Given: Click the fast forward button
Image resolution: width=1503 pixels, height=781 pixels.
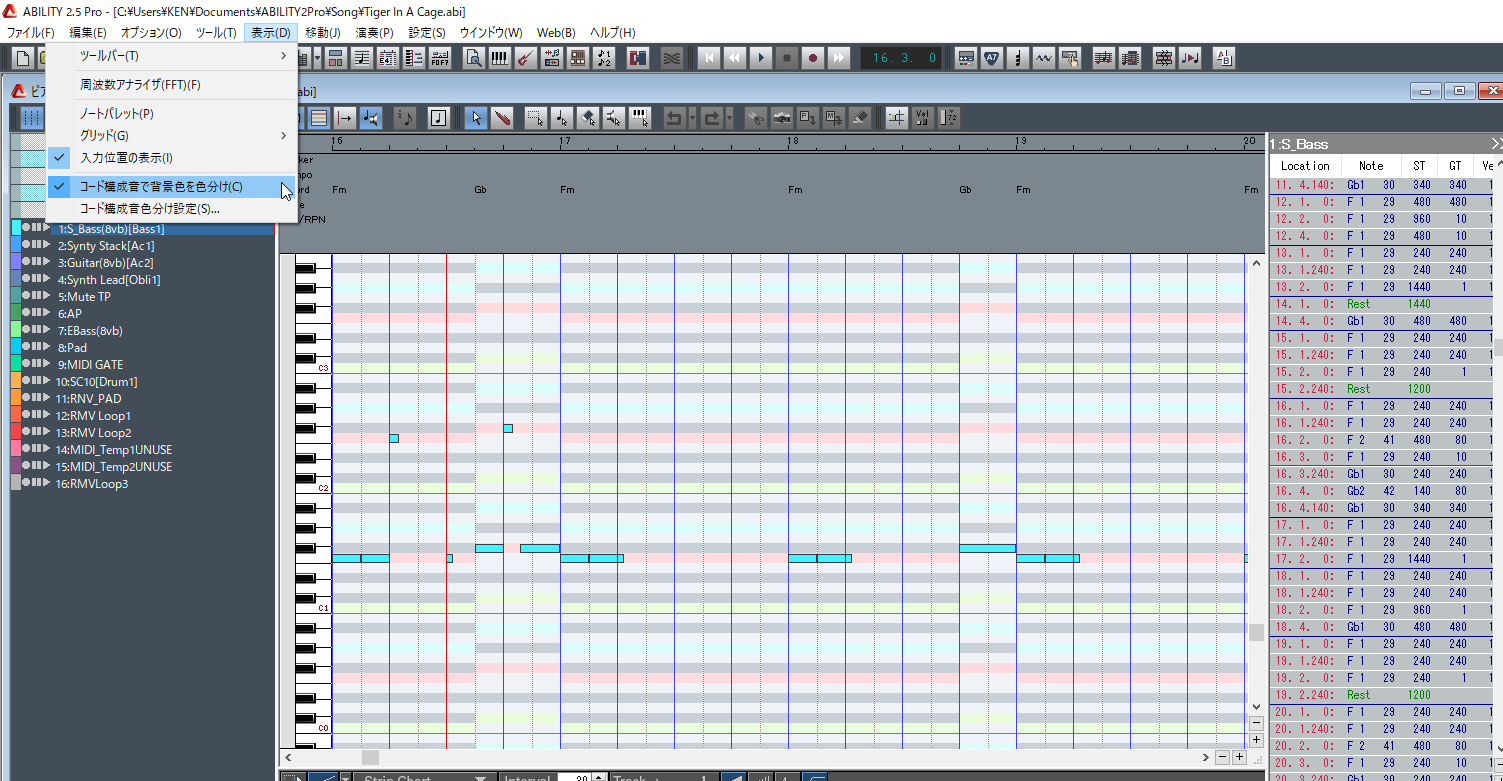Looking at the screenshot, I should (839, 58).
